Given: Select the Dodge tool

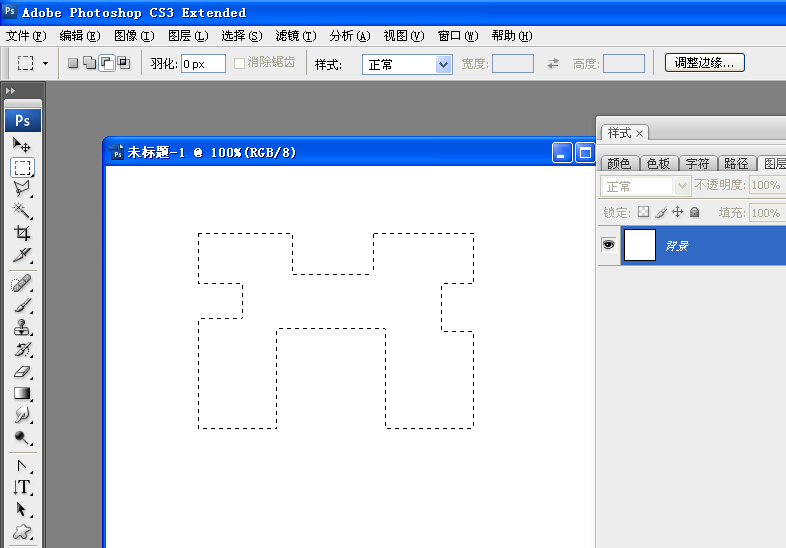Looking at the screenshot, I should [22, 438].
